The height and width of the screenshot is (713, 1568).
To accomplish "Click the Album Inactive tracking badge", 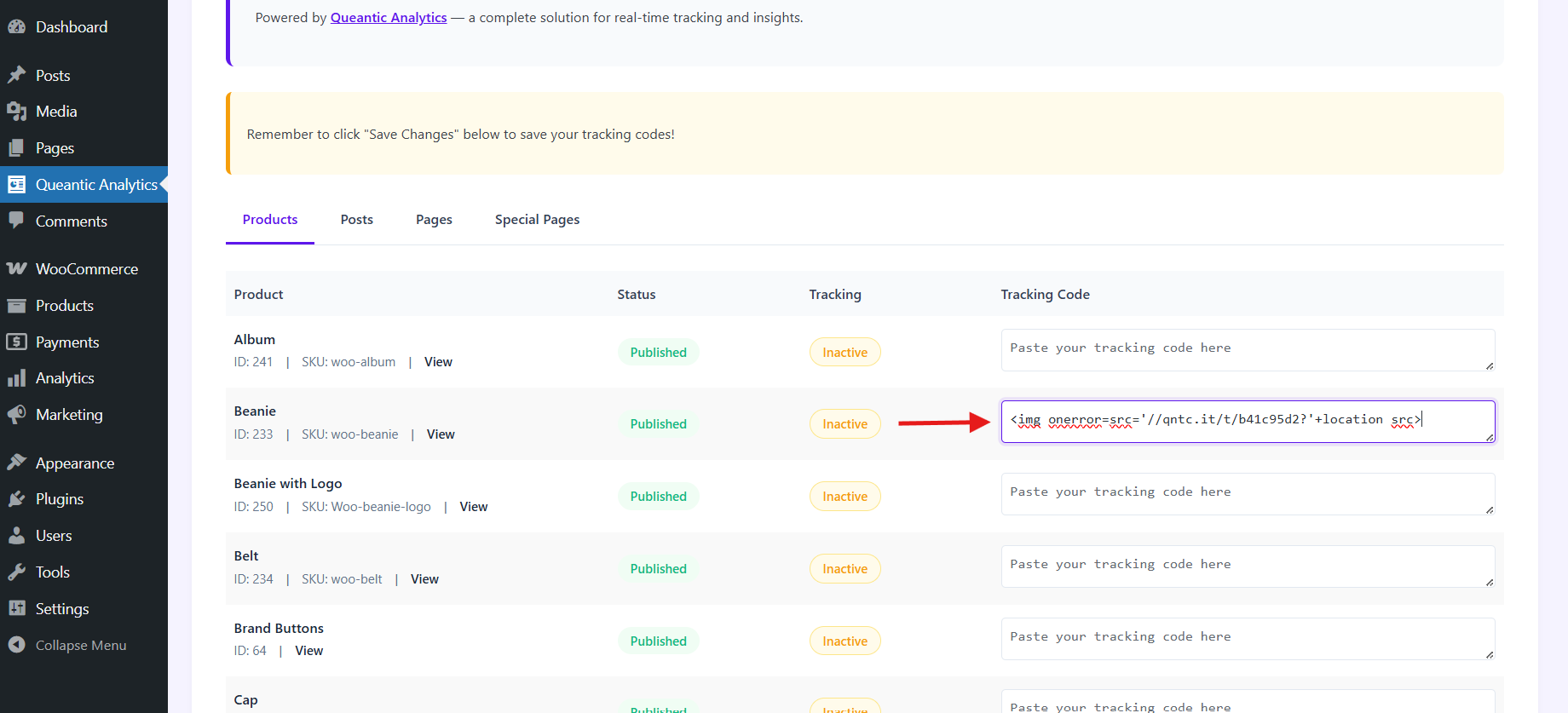I will click(845, 353).
